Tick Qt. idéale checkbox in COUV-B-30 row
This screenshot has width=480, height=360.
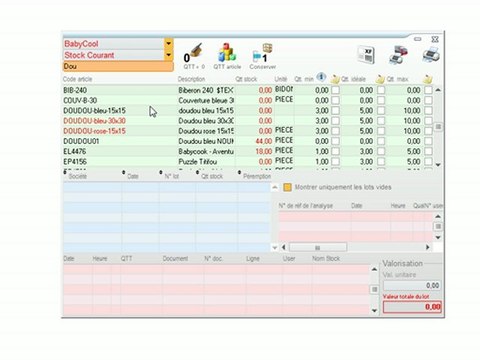pyautogui.click(x=381, y=100)
